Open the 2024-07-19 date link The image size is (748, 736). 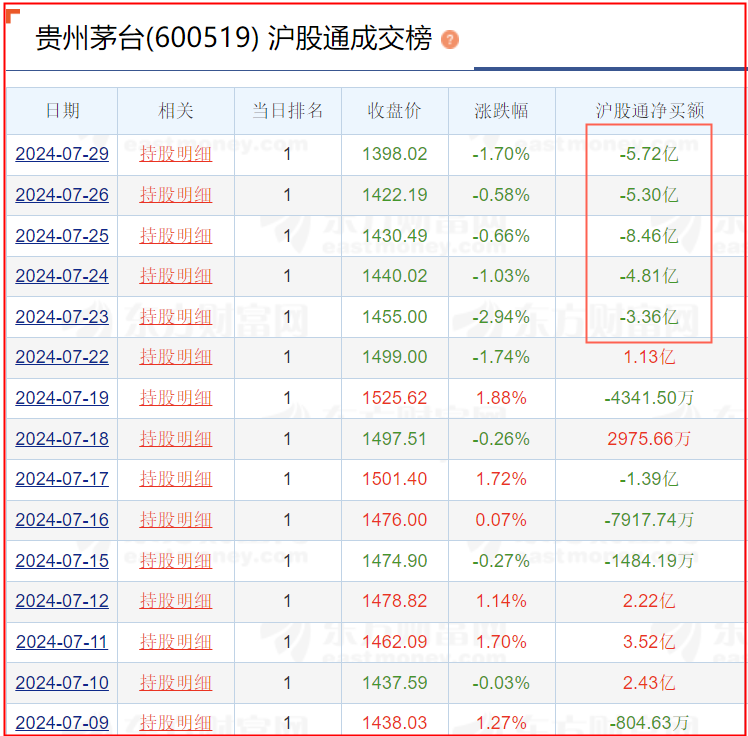click(x=62, y=398)
